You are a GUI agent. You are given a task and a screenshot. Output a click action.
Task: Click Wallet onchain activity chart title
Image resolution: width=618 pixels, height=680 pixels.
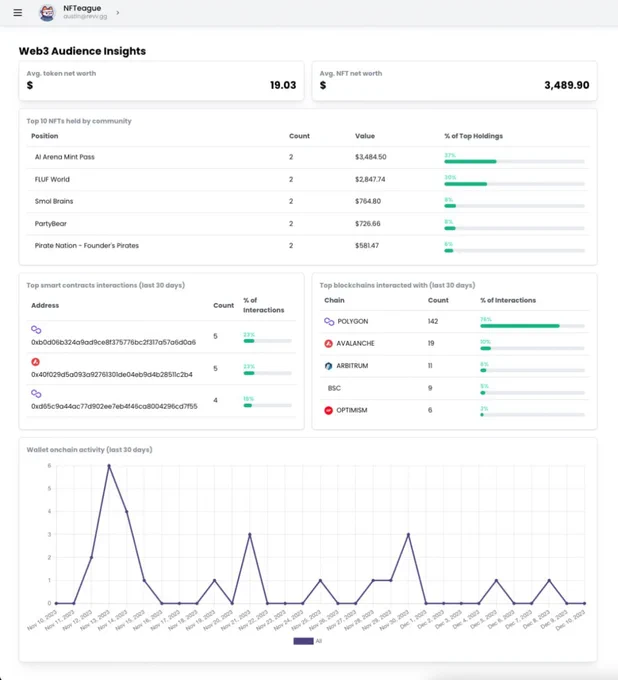[x=89, y=450]
